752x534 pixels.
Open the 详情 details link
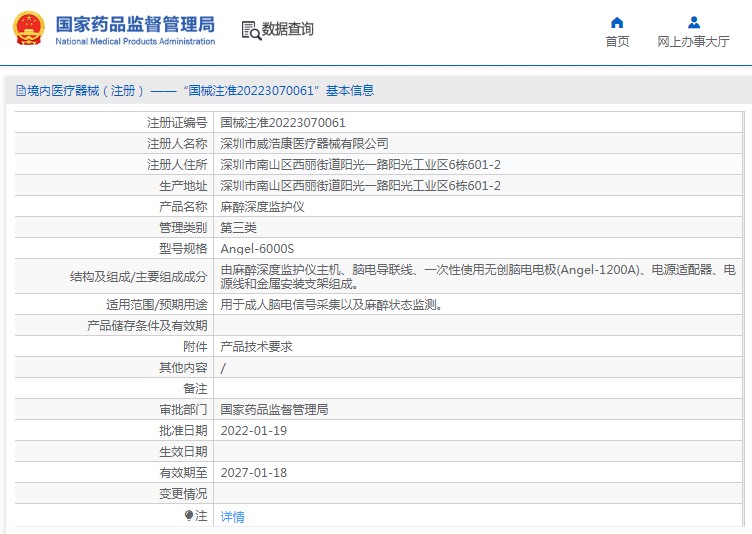click(232, 516)
